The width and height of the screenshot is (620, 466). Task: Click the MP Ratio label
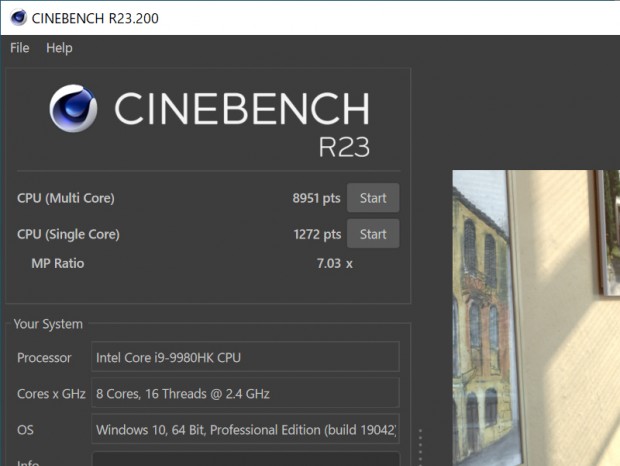point(58,263)
